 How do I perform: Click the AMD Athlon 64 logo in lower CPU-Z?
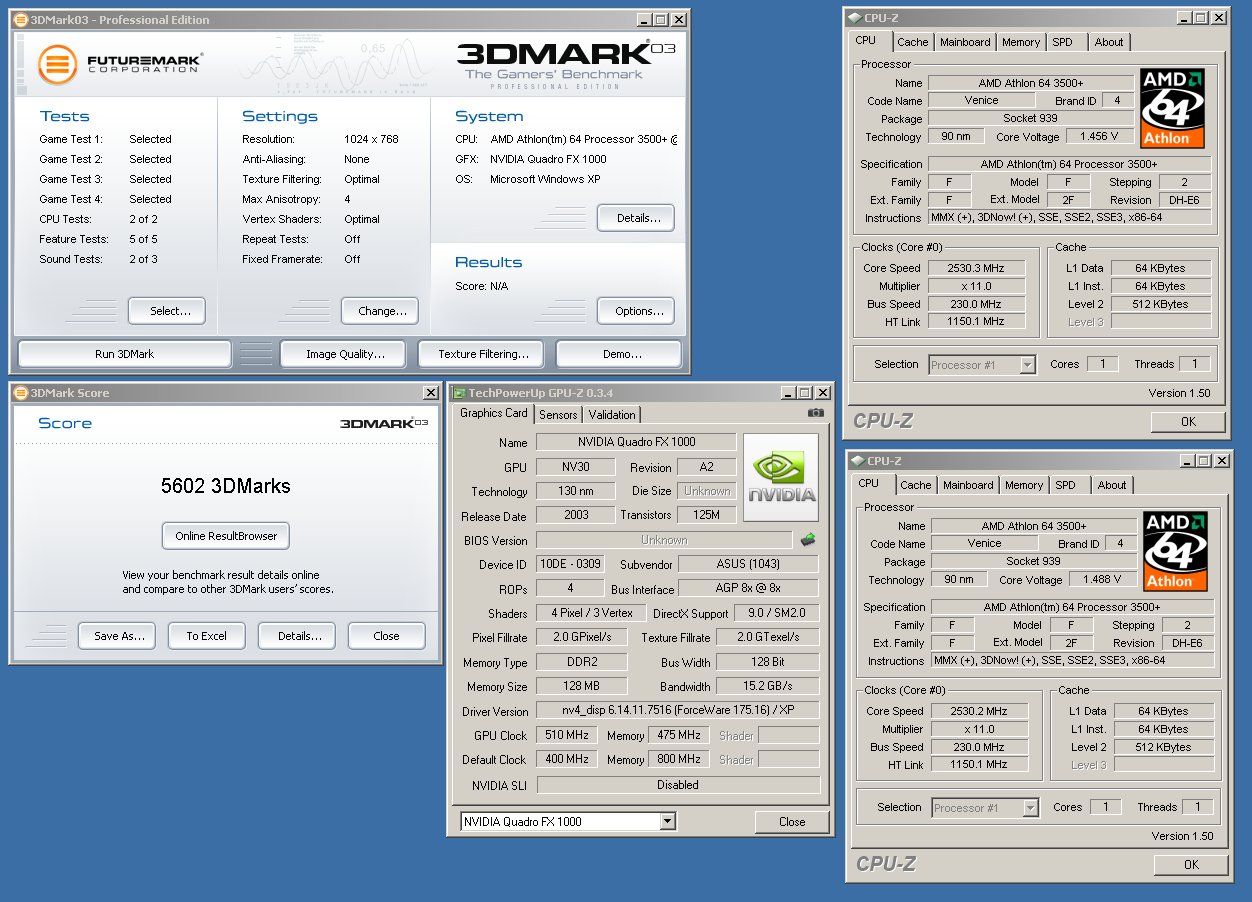[1175, 551]
